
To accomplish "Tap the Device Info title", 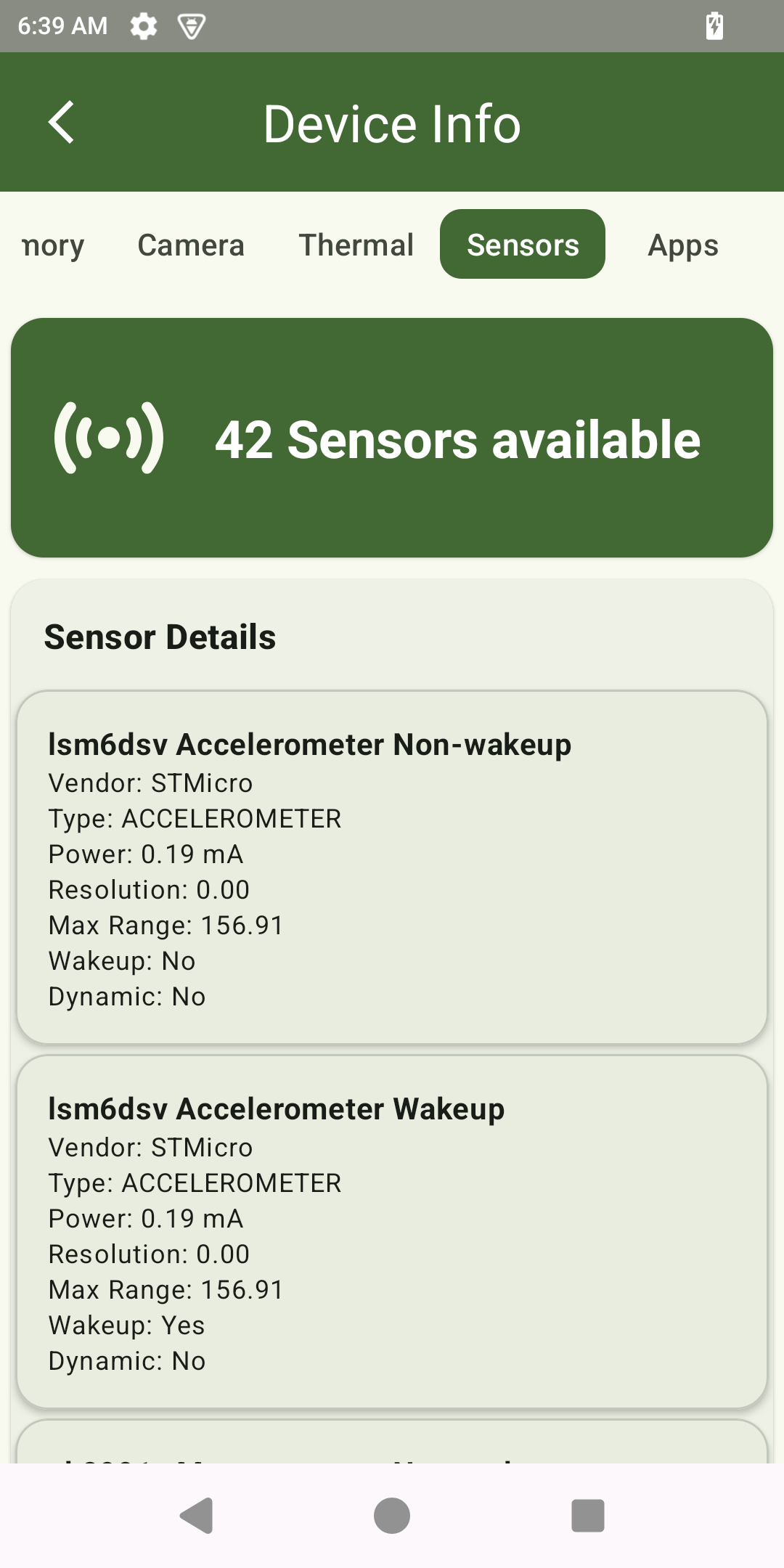I will coord(392,123).
